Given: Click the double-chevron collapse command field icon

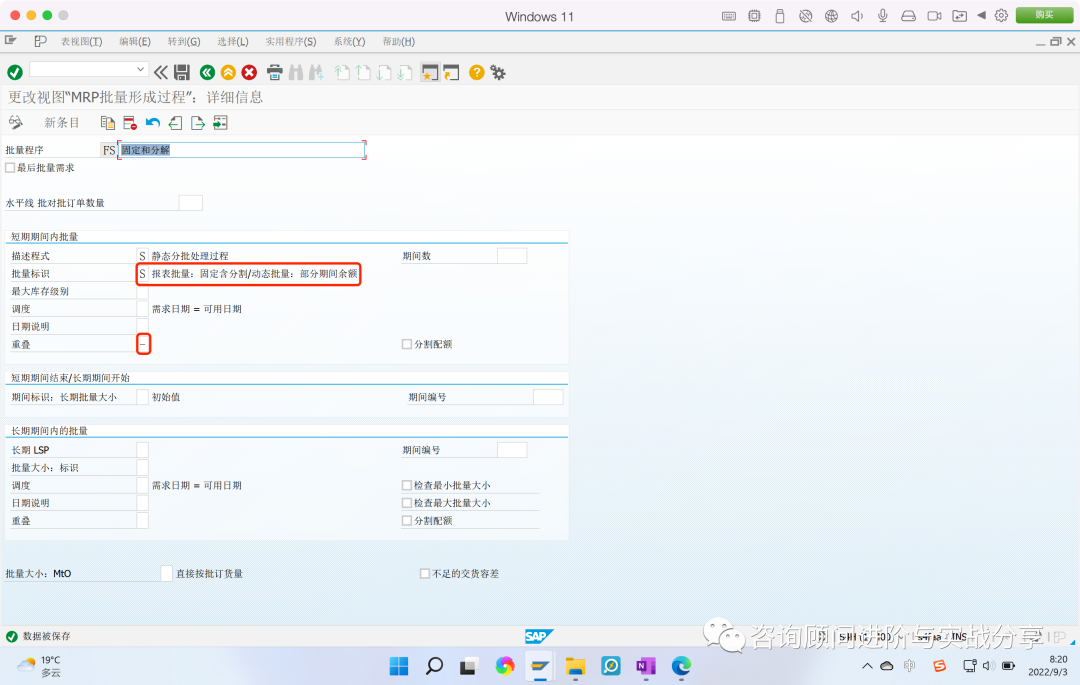Looking at the screenshot, I should coord(160,72).
